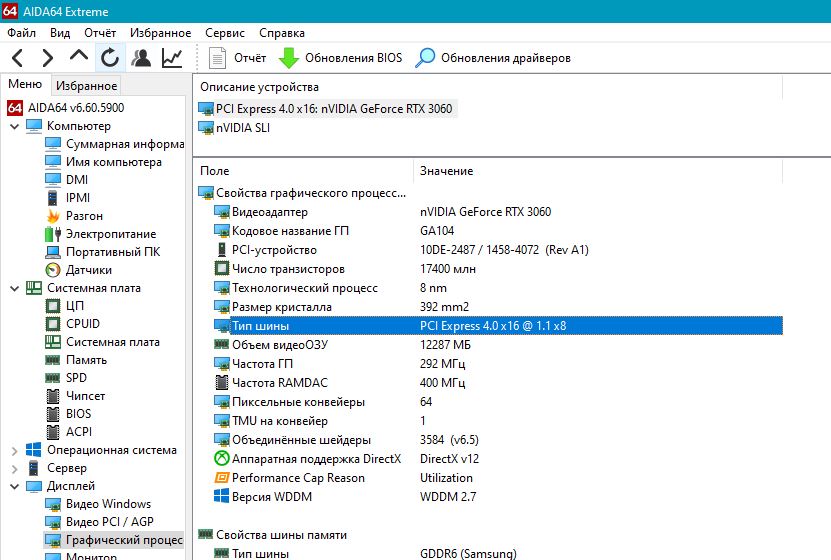Open Электропитание with battery plug icon
Image resolution: width=831 pixels, height=560 pixels.
coord(101,234)
